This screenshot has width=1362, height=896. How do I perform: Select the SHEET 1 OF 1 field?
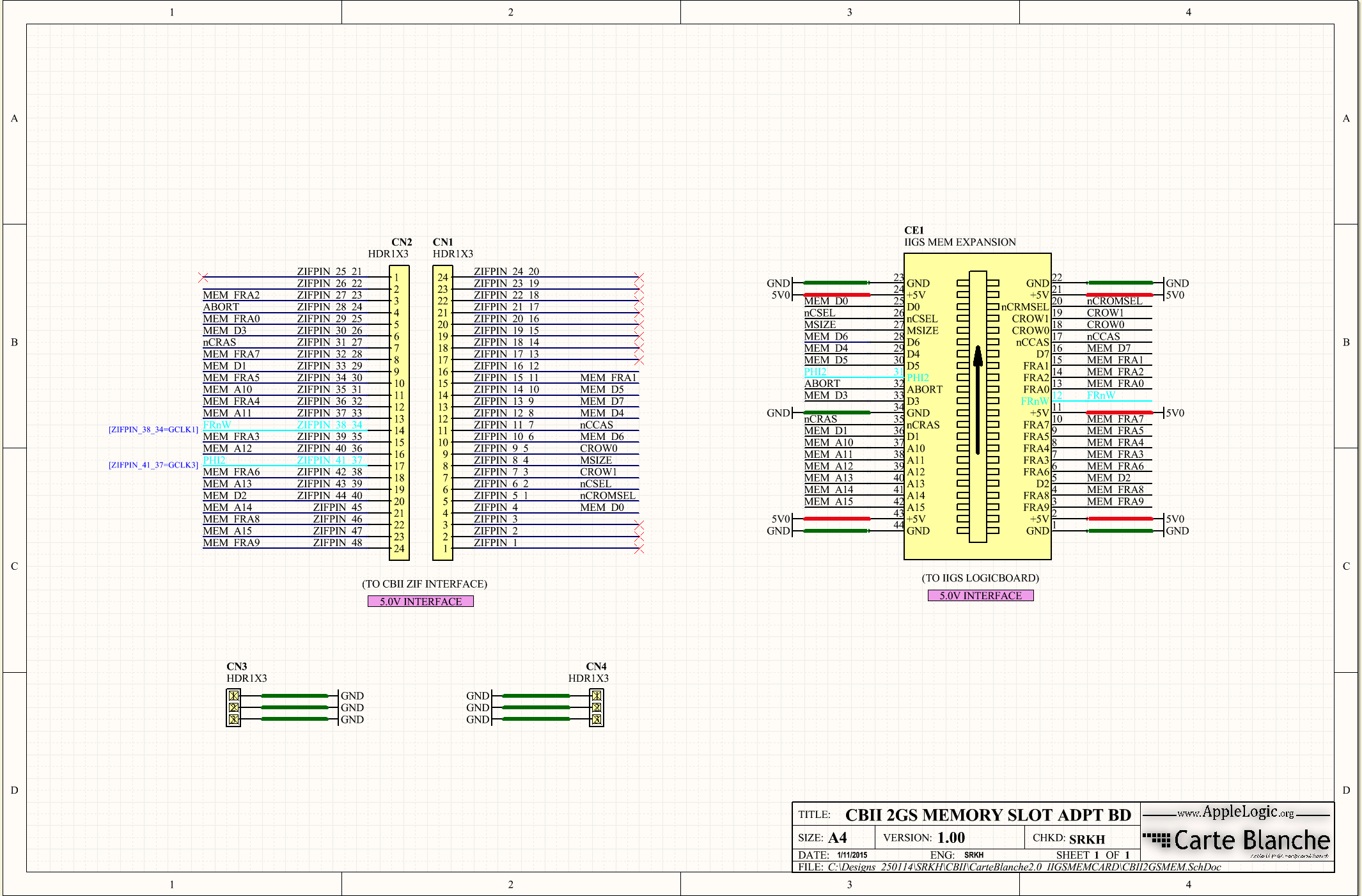click(x=1093, y=855)
